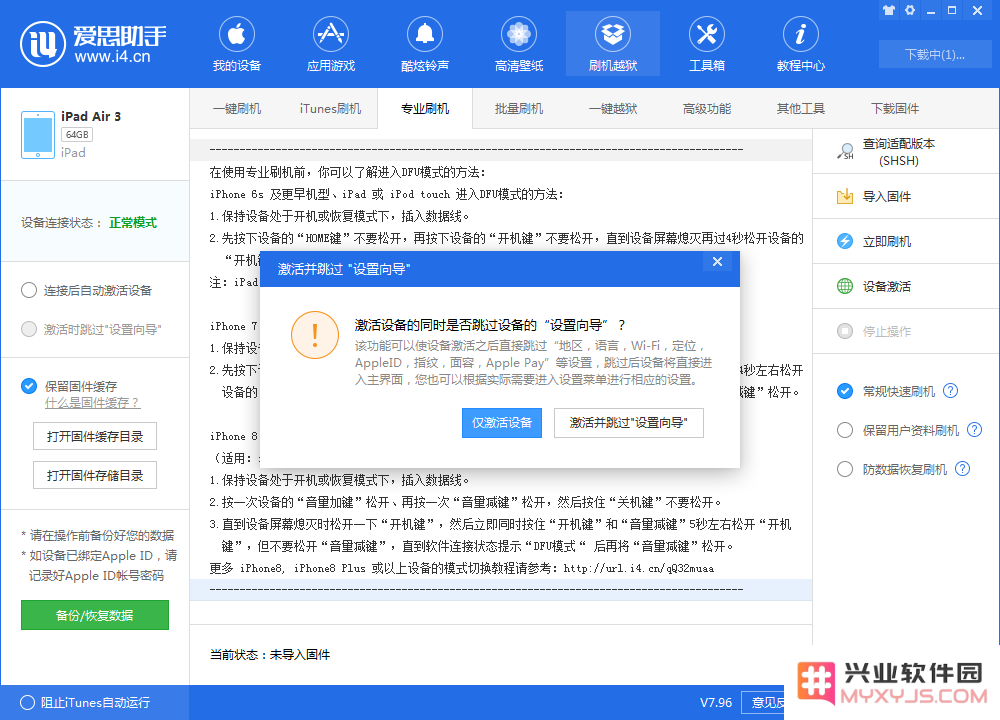
Task: Click 正常模式 connection status text
Action: click(x=133, y=223)
